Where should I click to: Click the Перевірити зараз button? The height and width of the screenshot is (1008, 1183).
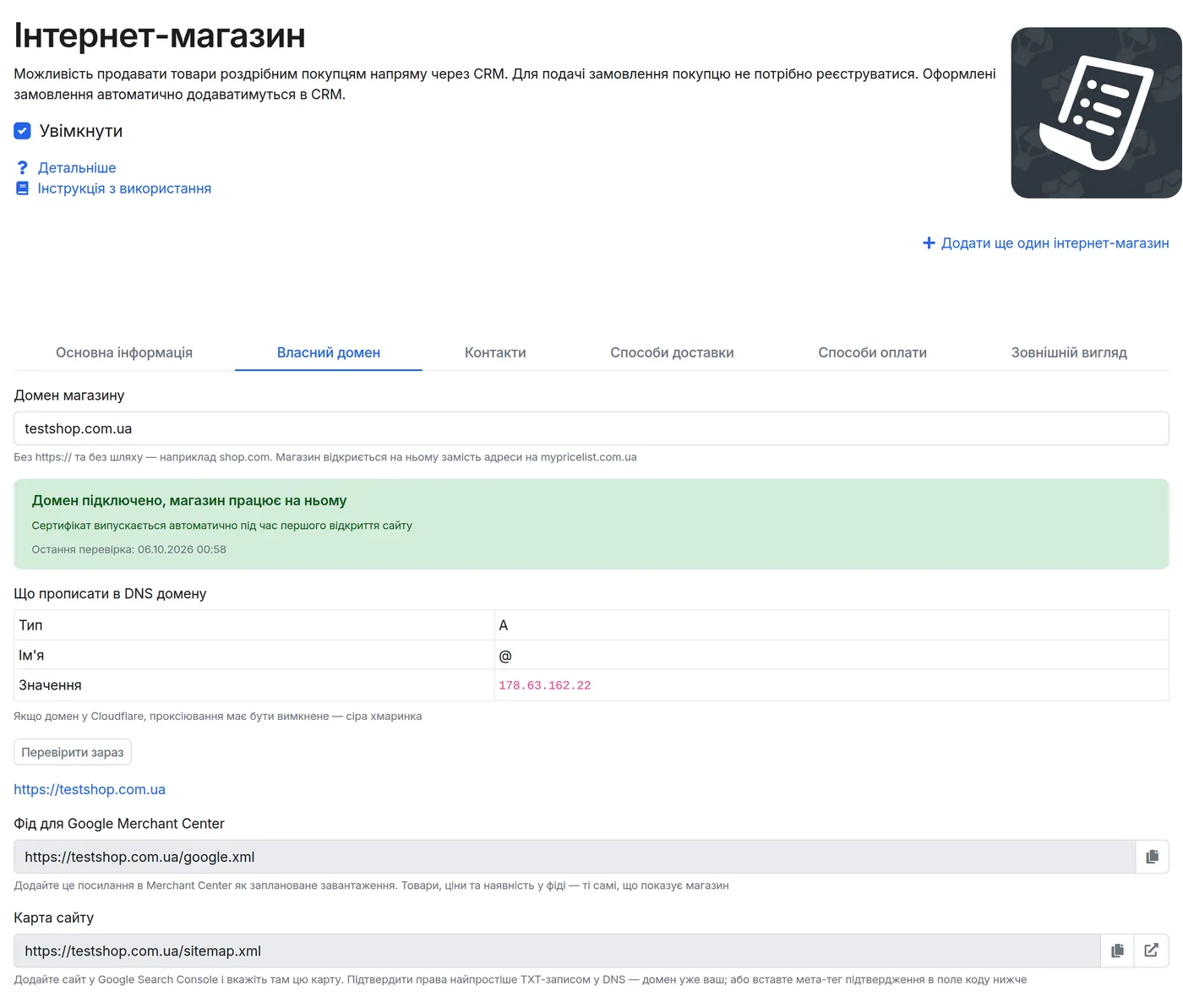[x=73, y=752]
